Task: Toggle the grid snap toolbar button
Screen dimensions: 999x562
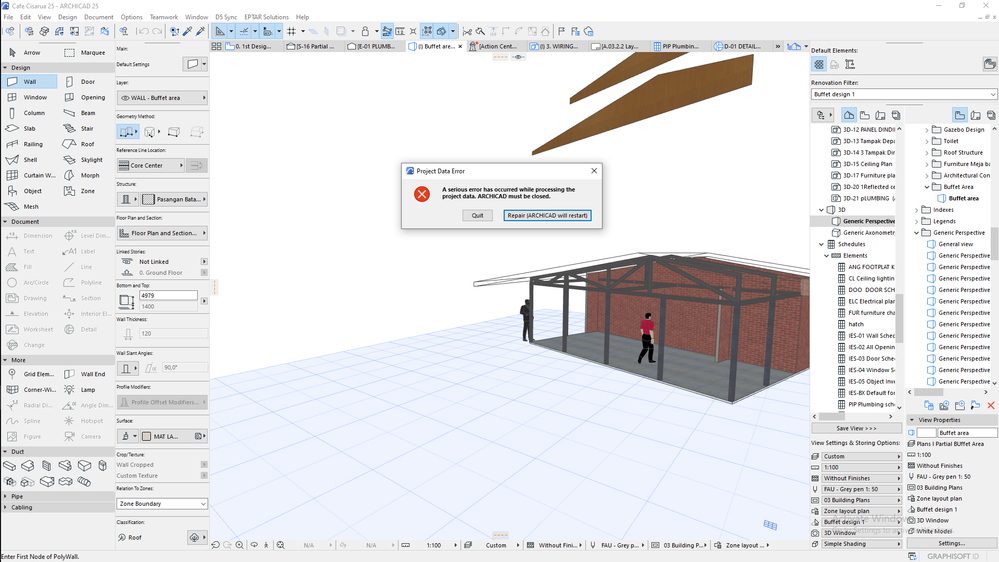Action: point(291,32)
